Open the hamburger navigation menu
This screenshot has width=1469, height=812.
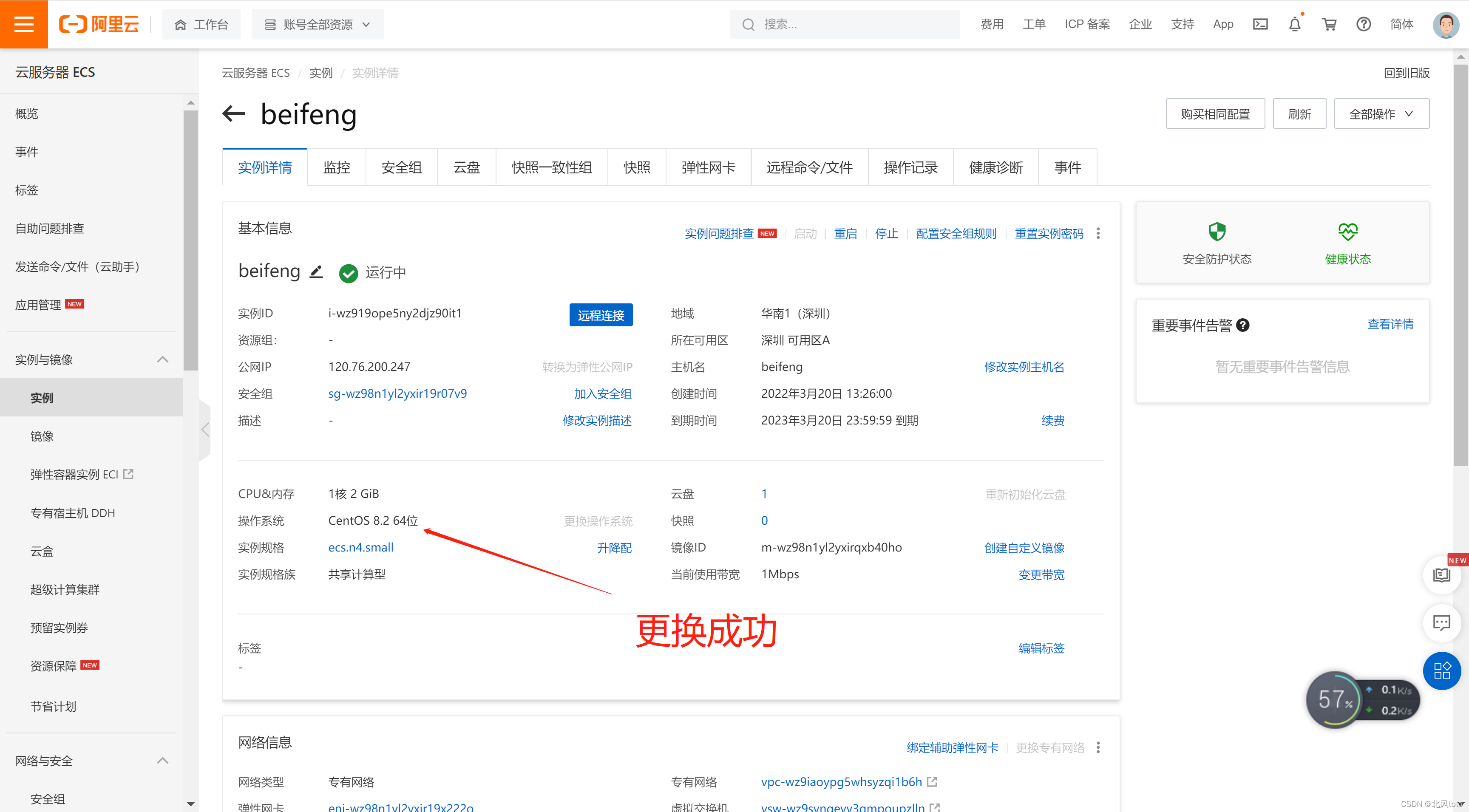(x=23, y=24)
